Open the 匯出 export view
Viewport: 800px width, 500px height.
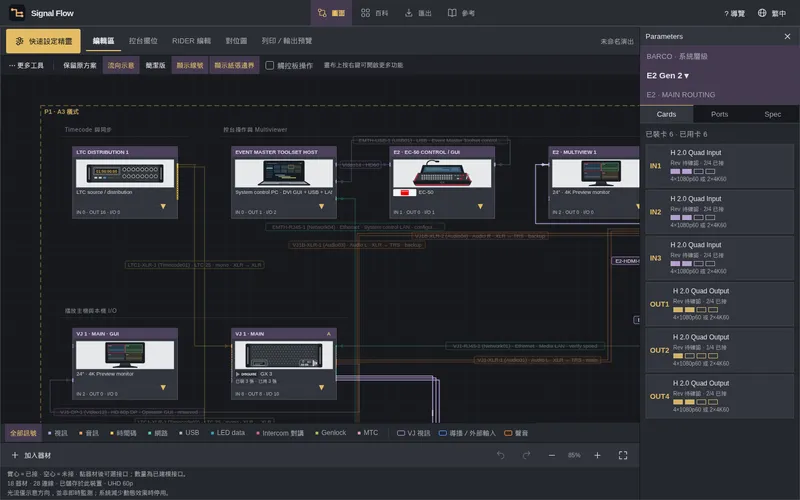pyautogui.click(x=418, y=13)
